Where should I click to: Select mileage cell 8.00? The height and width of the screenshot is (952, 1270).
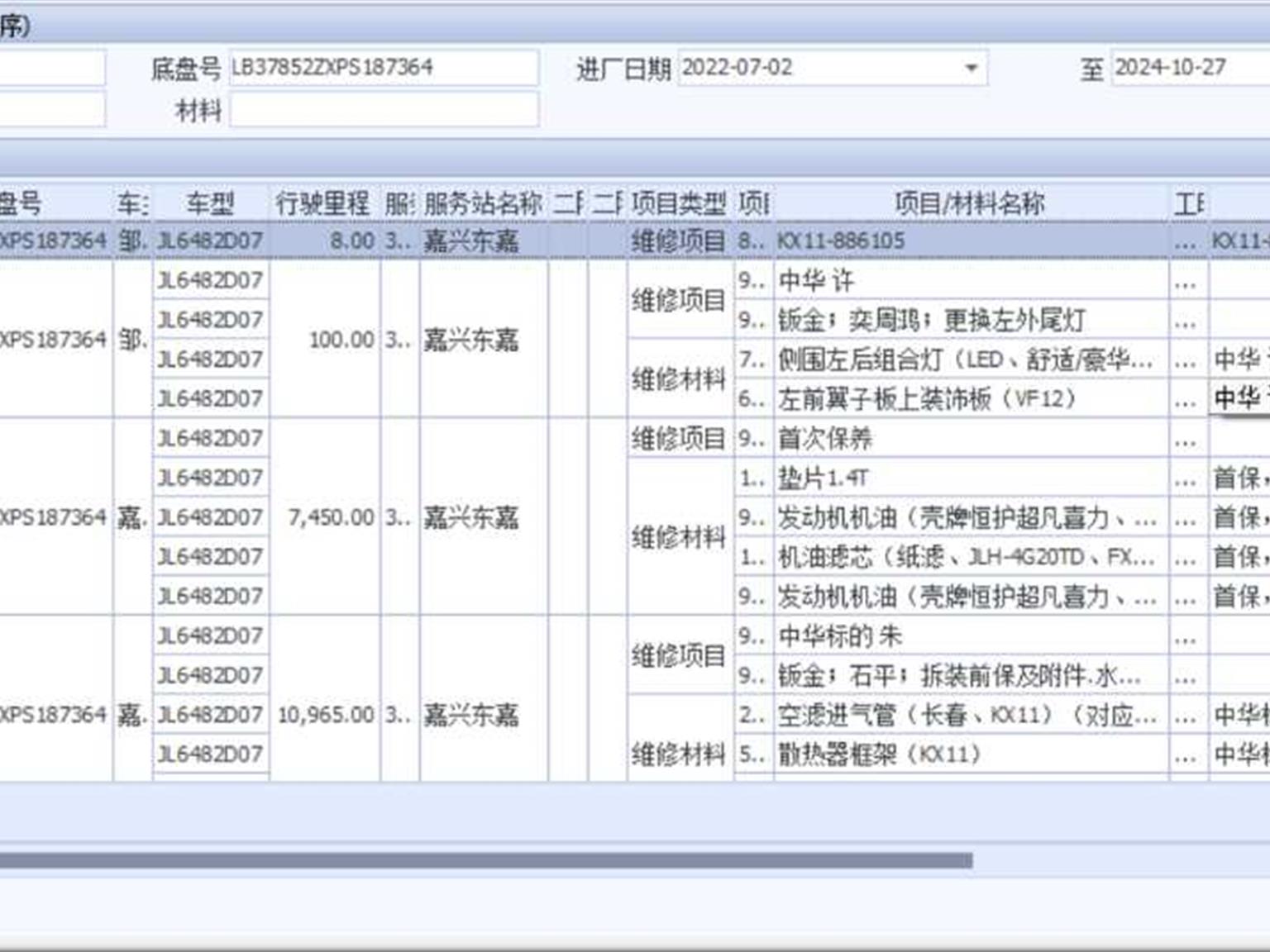coord(325,241)
